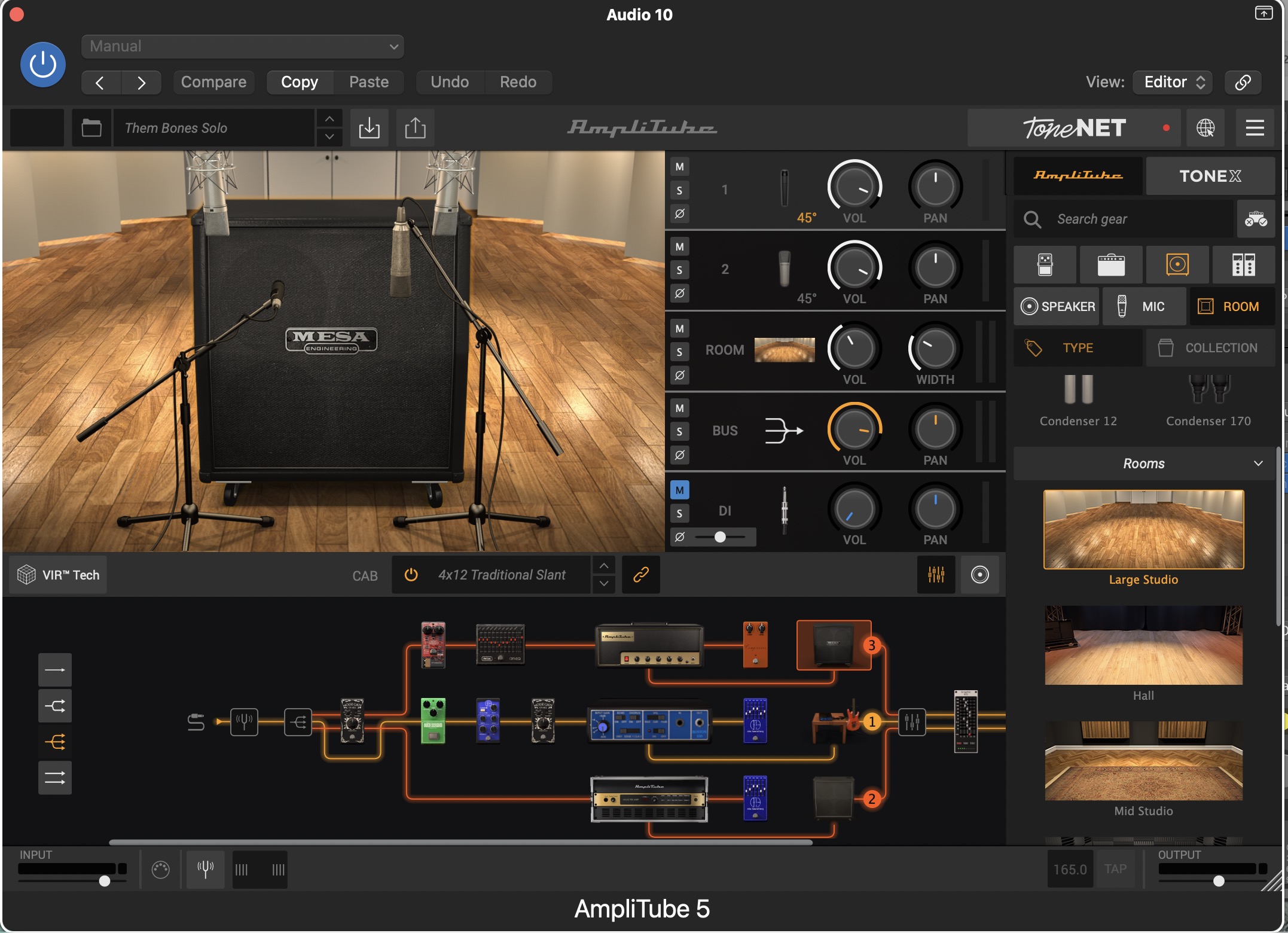Click the INPUT level slider
Screen dimensions: 1288x933
click(x=105, y=880)
